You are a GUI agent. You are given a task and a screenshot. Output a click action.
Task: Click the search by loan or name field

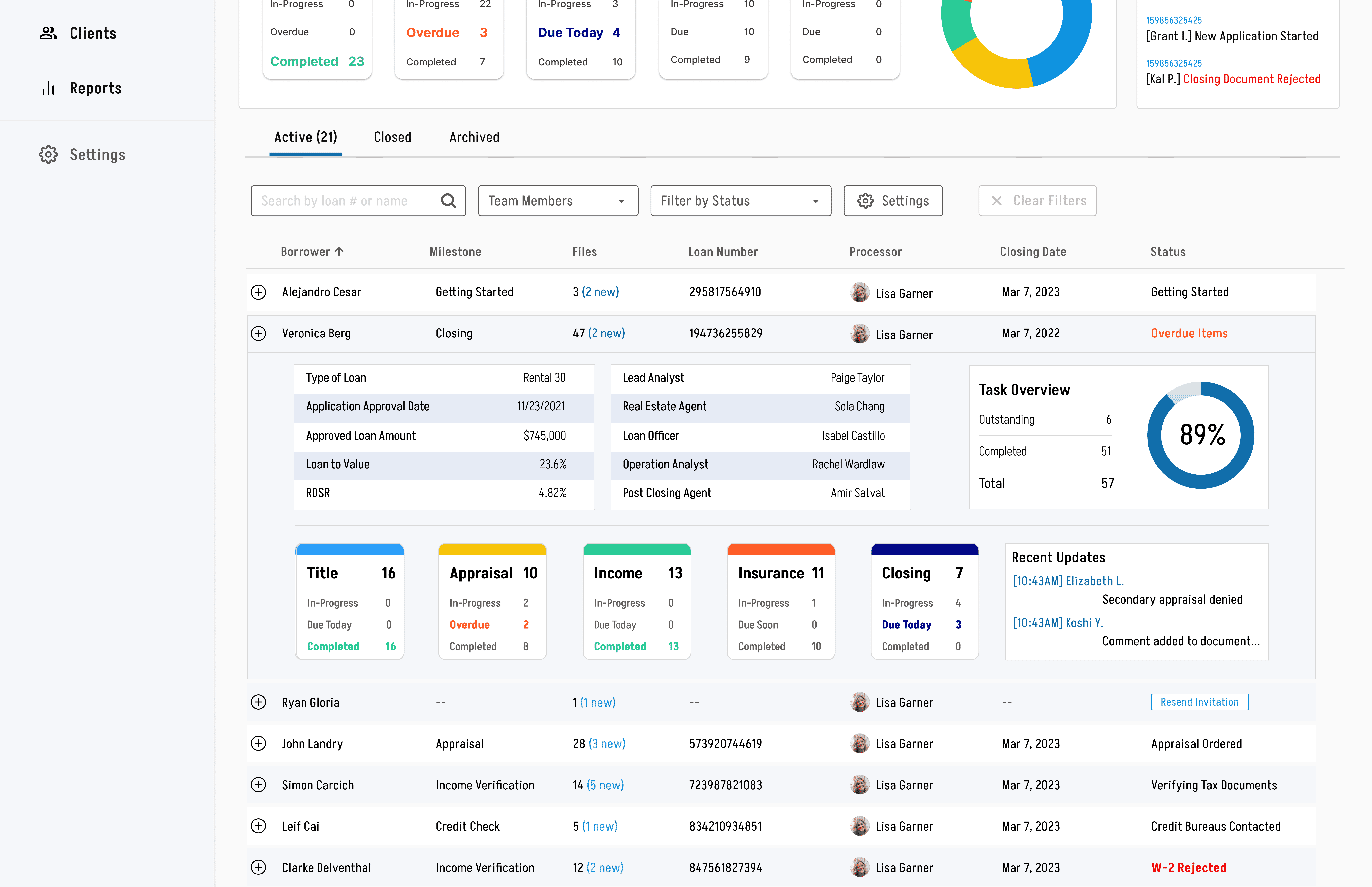click(358, 201)
